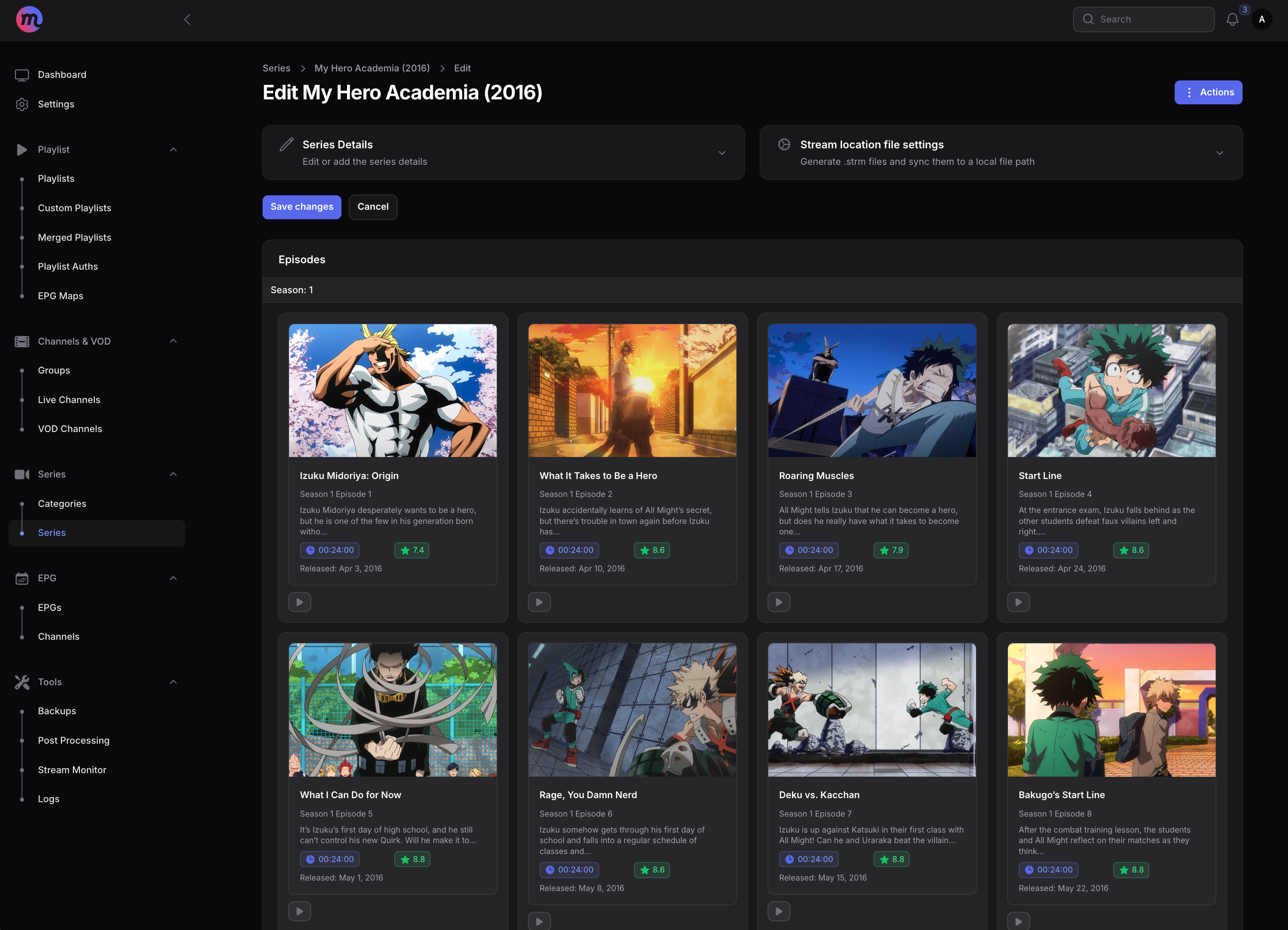The image size is (1288, 930).
Task: Collapse the Playlist sidebar section
Action: point(173,149)
